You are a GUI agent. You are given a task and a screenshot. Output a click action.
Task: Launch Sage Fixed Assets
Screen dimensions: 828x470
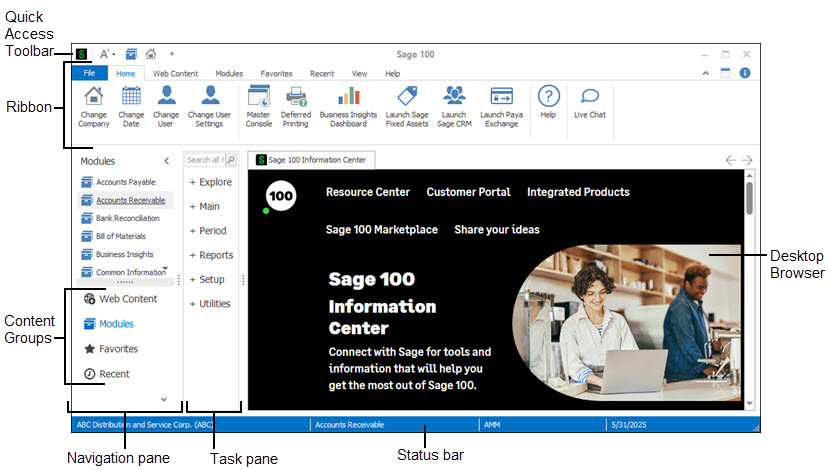(x=407, y=97)
